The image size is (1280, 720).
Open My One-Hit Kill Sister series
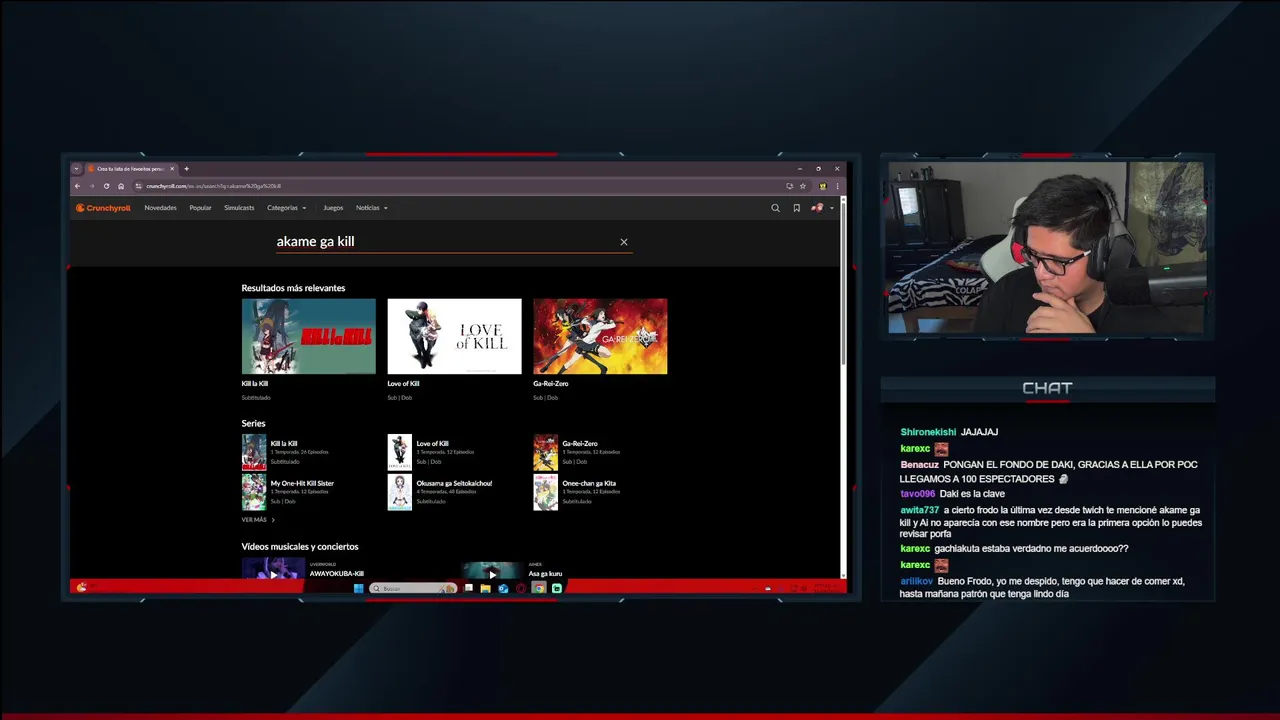point(302,484)
